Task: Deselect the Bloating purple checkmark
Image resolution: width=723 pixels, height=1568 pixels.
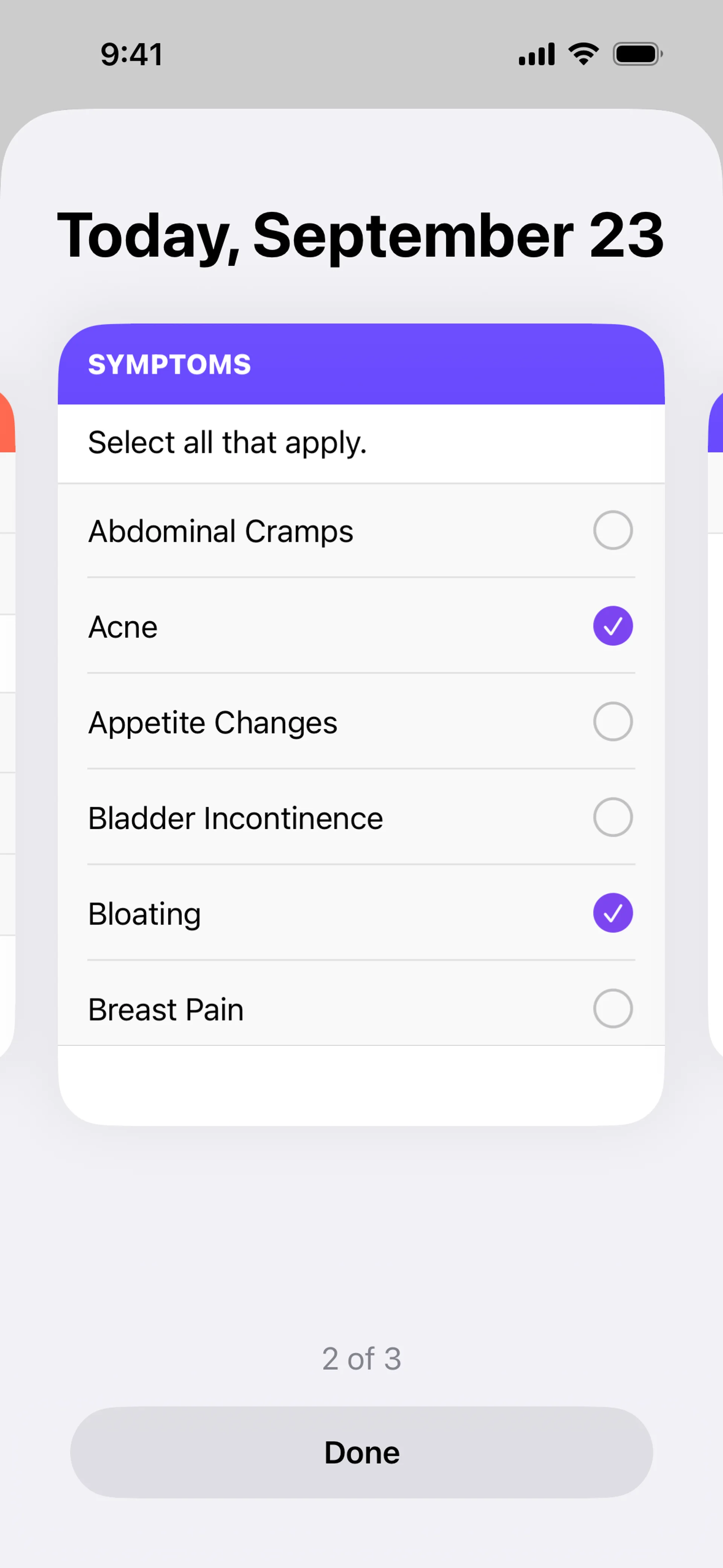Action: click(612, 912)
